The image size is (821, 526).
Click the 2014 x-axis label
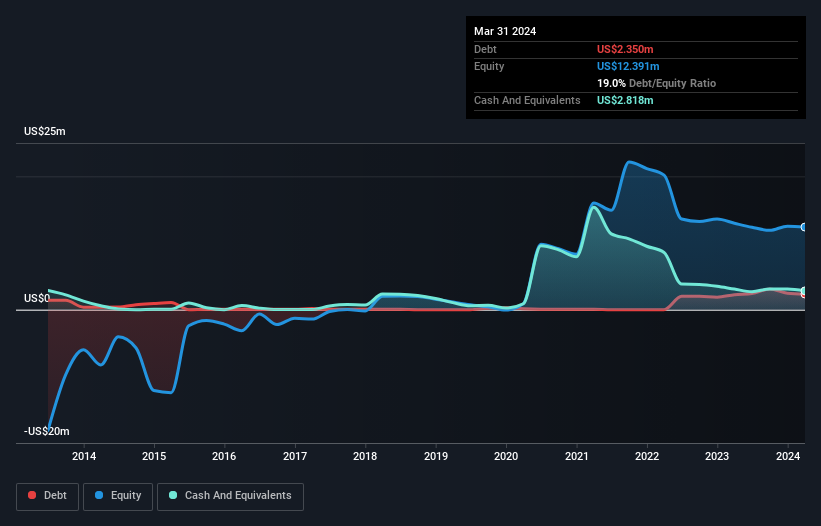84,456
